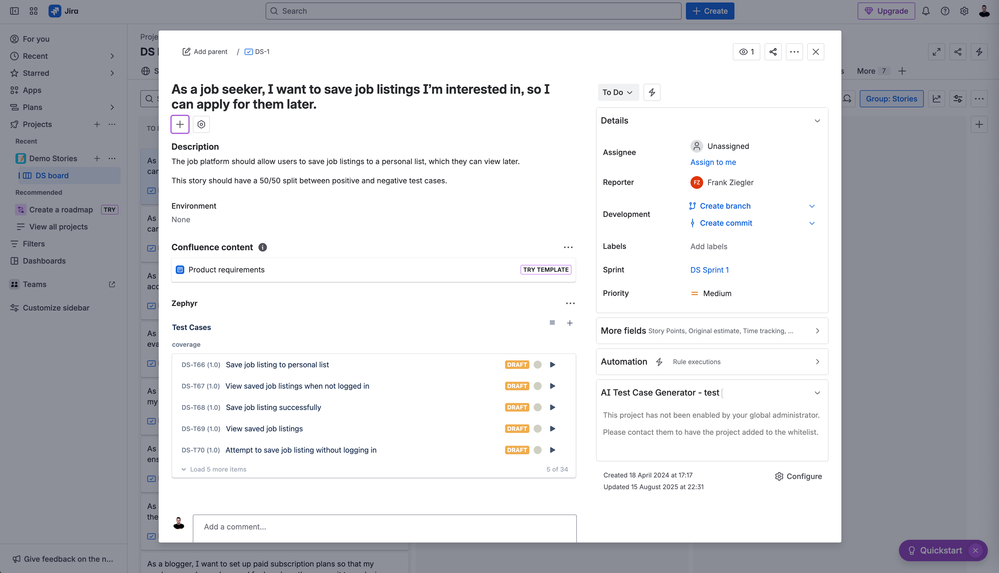Click the lightning automation icon beside To Do

point(652,92)
